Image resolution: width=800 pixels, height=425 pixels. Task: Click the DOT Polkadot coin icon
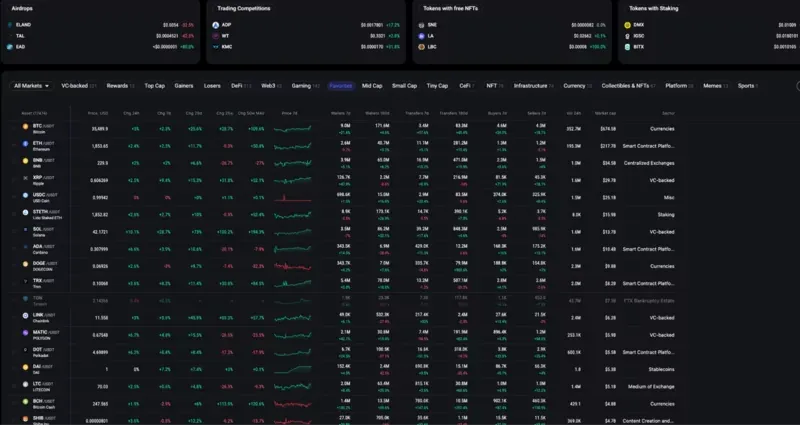(x=26, y=350)
